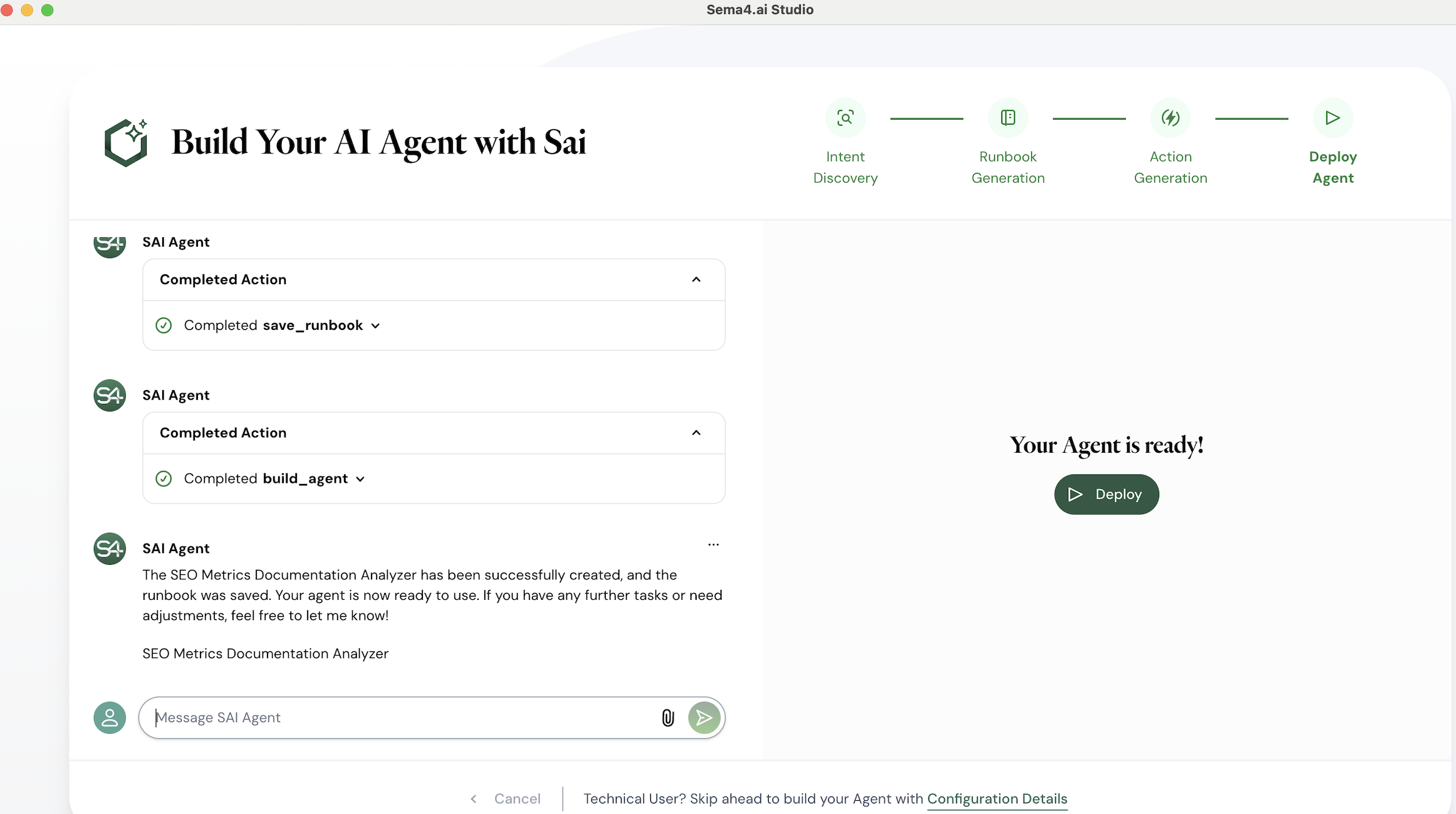
Task: Click Cancel at the bottom
Action: 517,799
